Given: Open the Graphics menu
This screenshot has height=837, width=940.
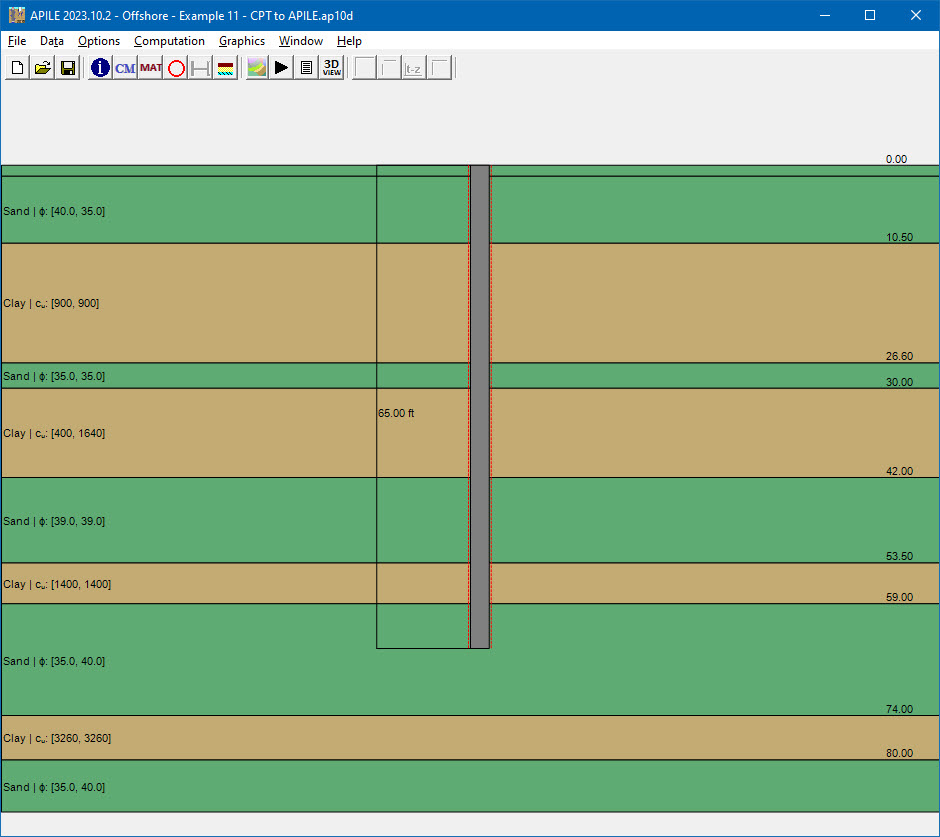Looking at the screenshot, I should 242,41.
